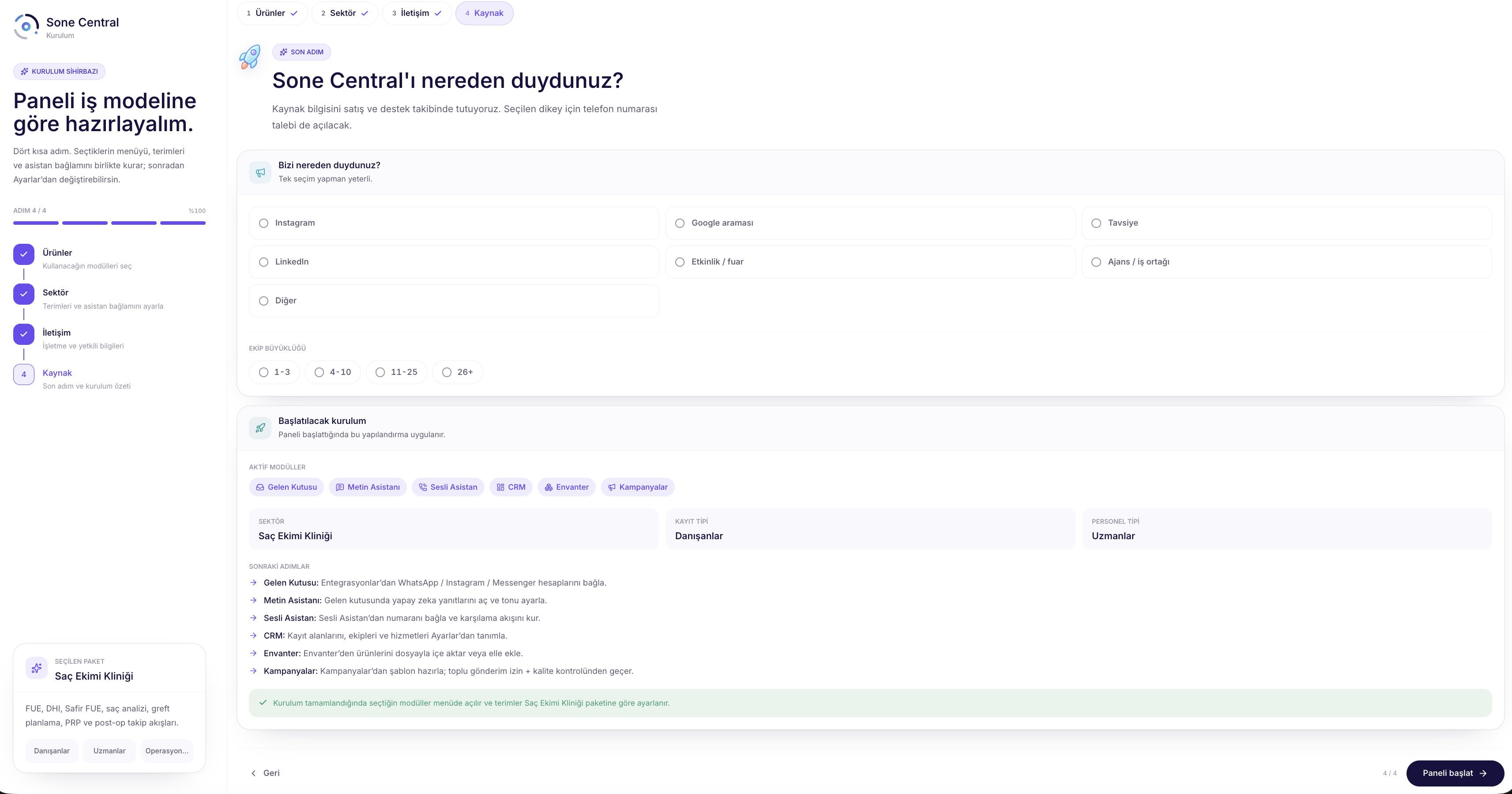Click the arrow icon before Metin Asistanı step

[x=254, y=600]
